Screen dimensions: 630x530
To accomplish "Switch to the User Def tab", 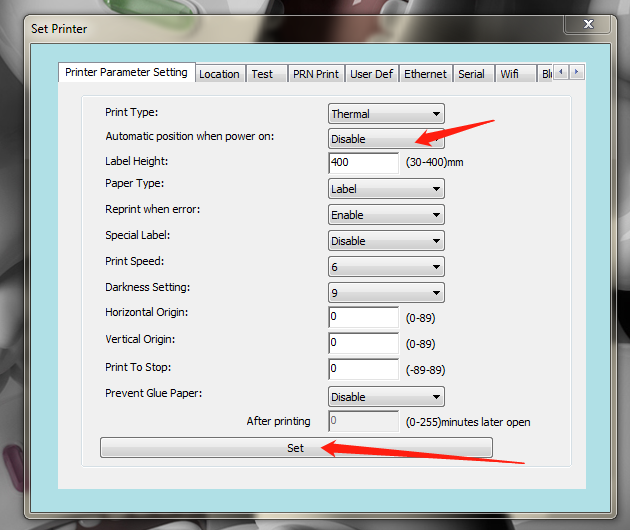I will [x=372, y=74].
